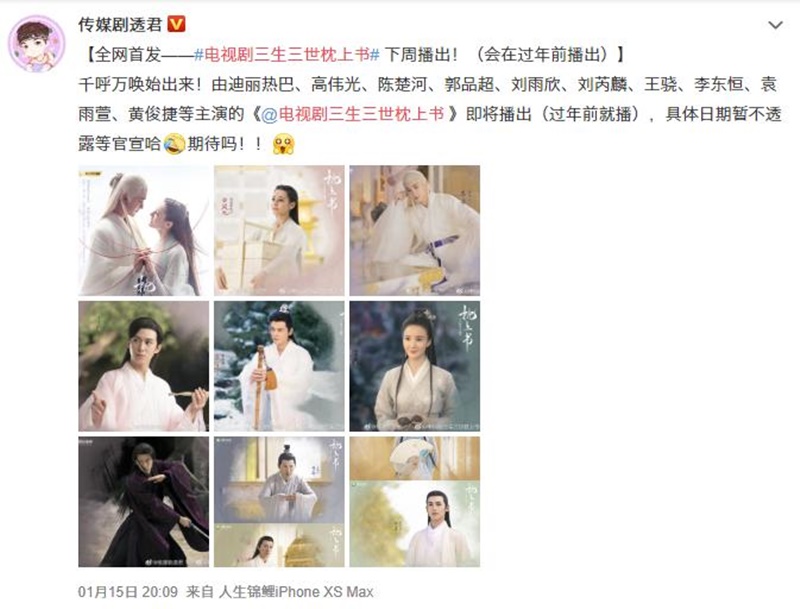Screen dimensions: 800x609
Task: Open the last photo with fan and man
Action: click(415, 502)
